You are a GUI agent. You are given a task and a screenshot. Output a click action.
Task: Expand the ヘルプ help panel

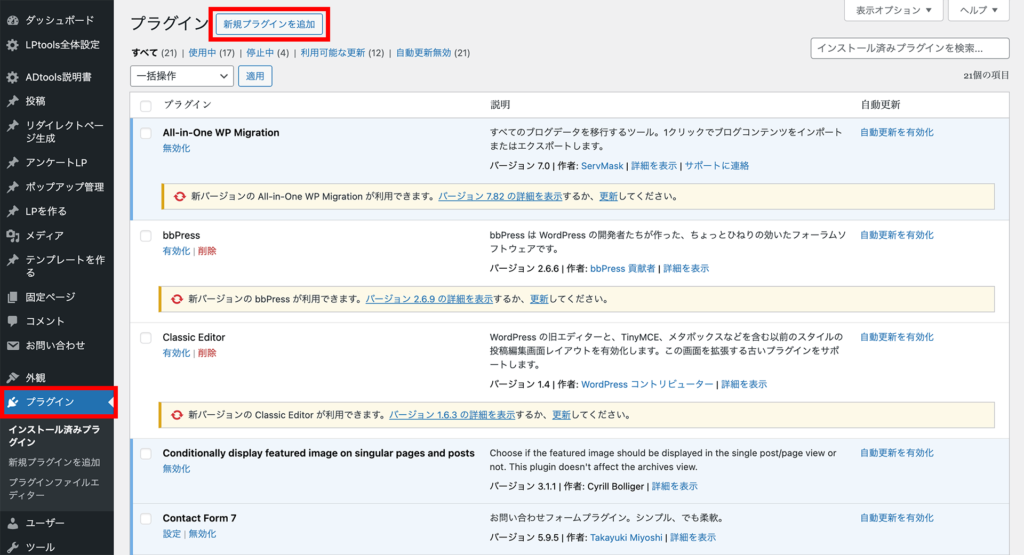[x=978, y=10]
